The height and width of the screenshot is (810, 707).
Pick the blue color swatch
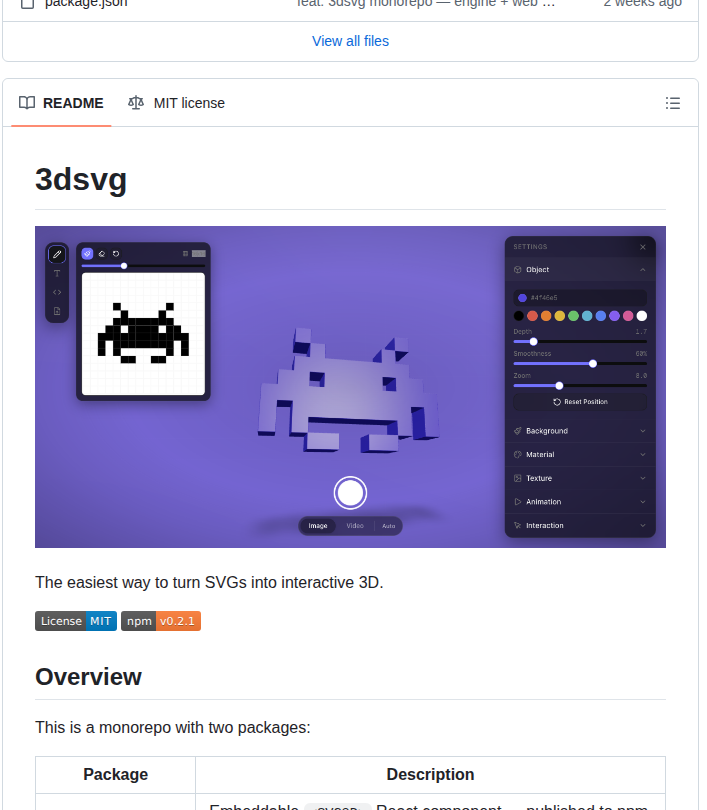click(601, 316)
